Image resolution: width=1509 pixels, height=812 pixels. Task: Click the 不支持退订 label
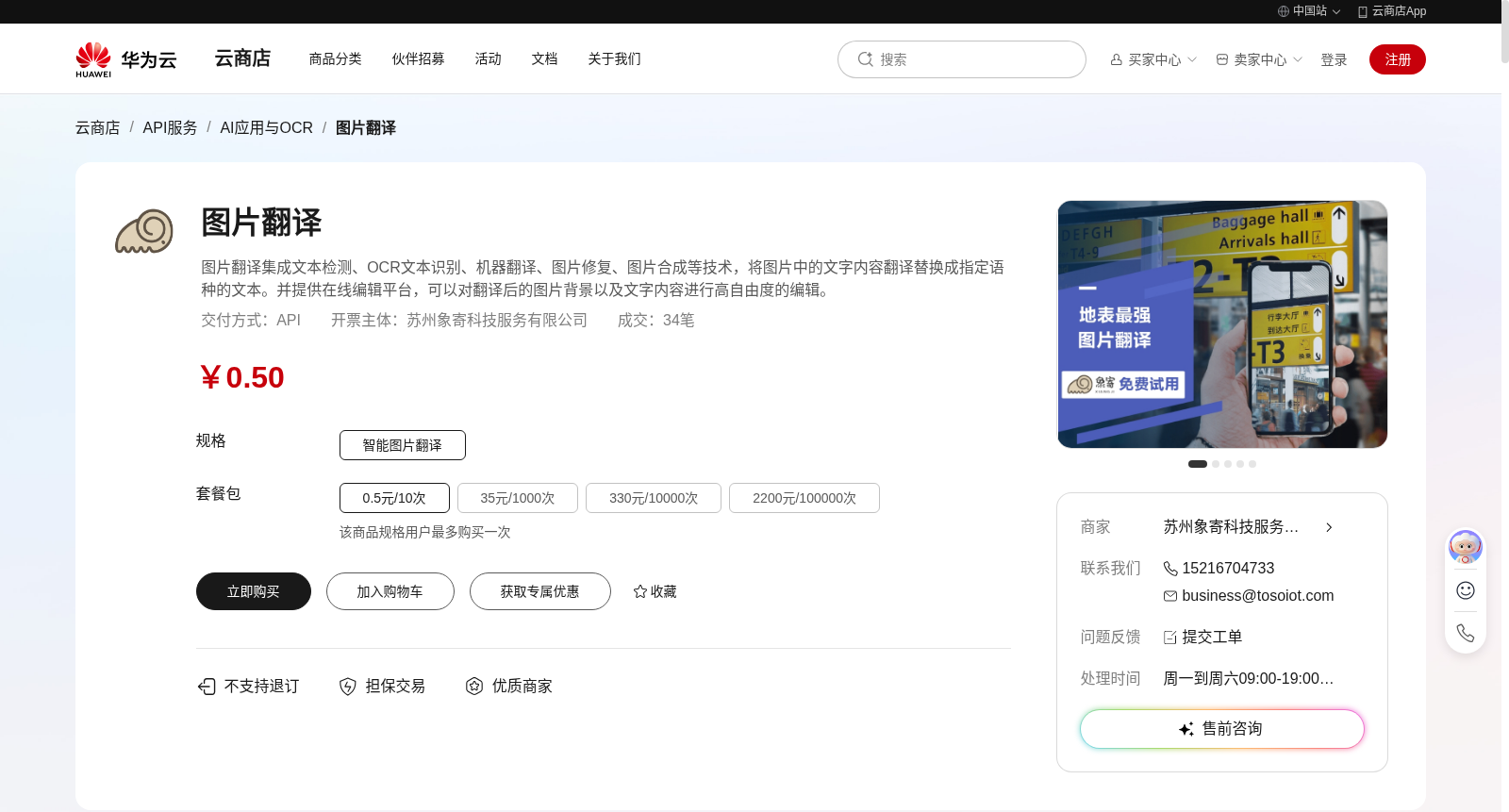[262, 687]
